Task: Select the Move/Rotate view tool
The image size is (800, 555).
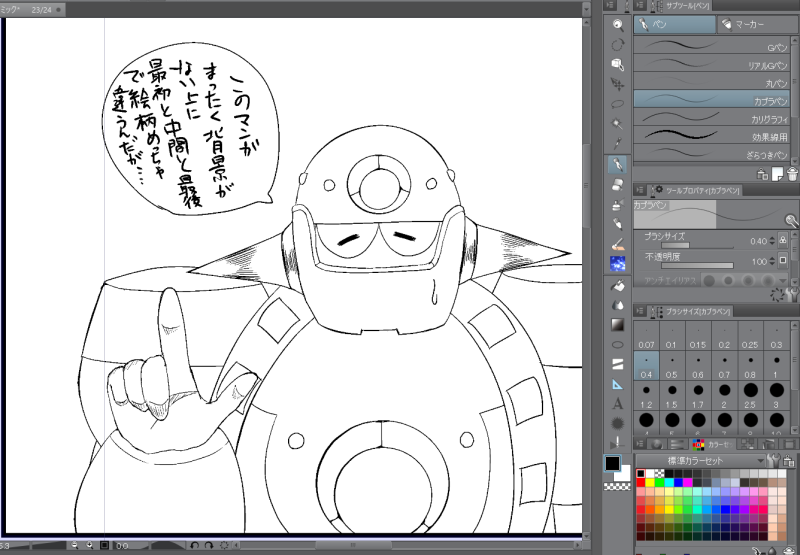Action: (x=618, y=44)
